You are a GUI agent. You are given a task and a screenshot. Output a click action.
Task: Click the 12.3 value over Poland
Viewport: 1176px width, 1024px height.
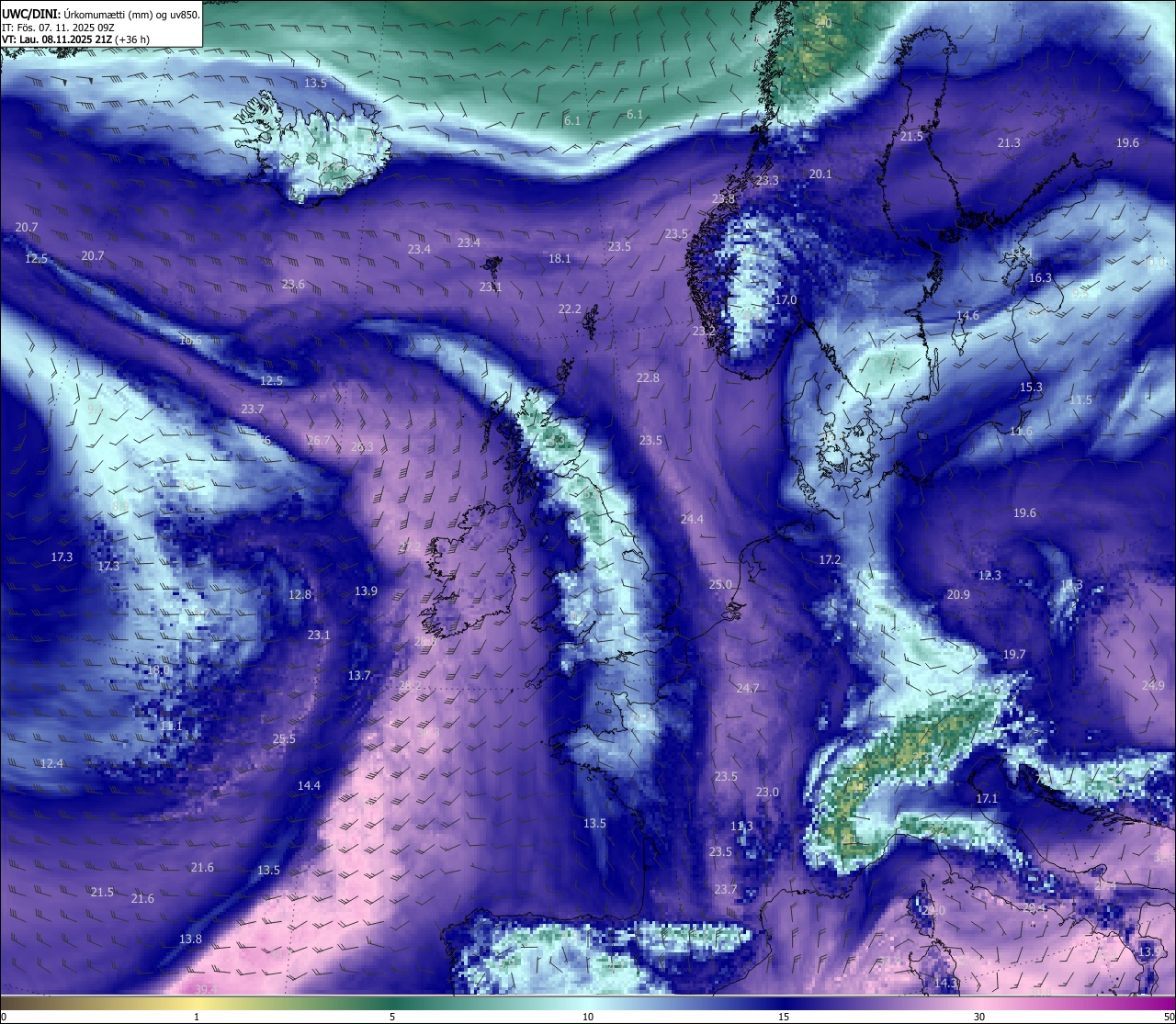click(x=989, y=576)
